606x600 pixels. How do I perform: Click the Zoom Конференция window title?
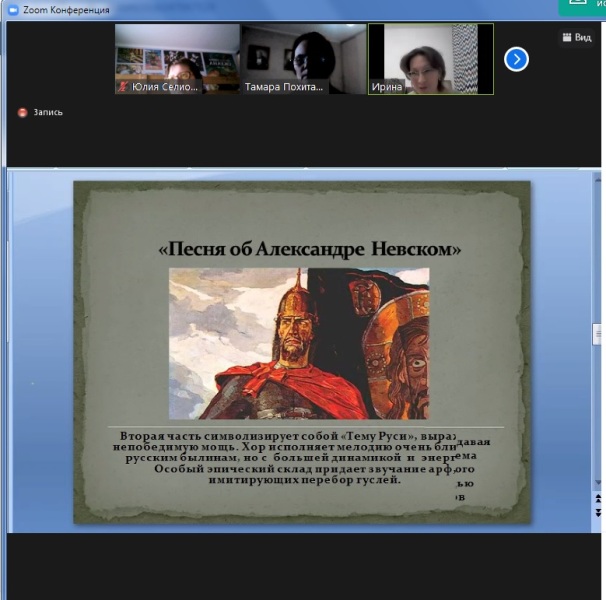(66, 10)
